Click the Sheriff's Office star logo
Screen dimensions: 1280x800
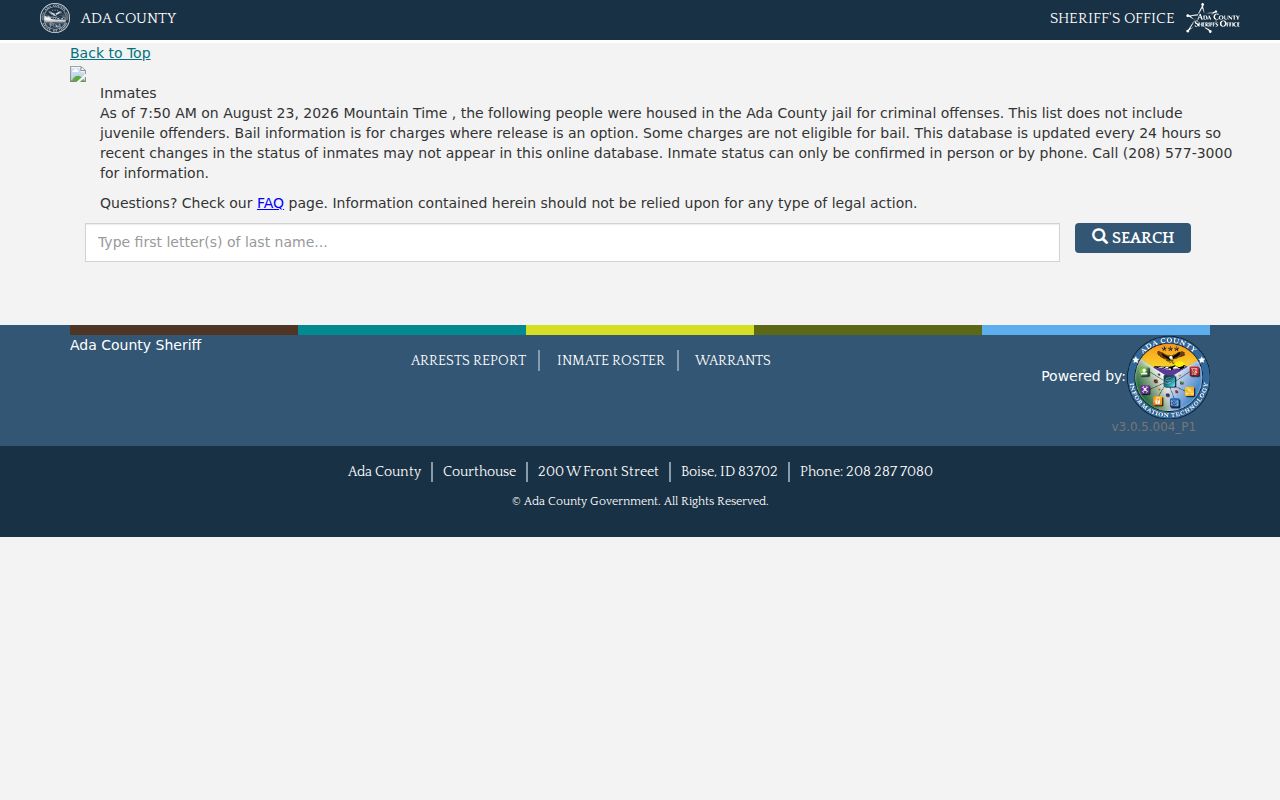(x=1213, y=18)
